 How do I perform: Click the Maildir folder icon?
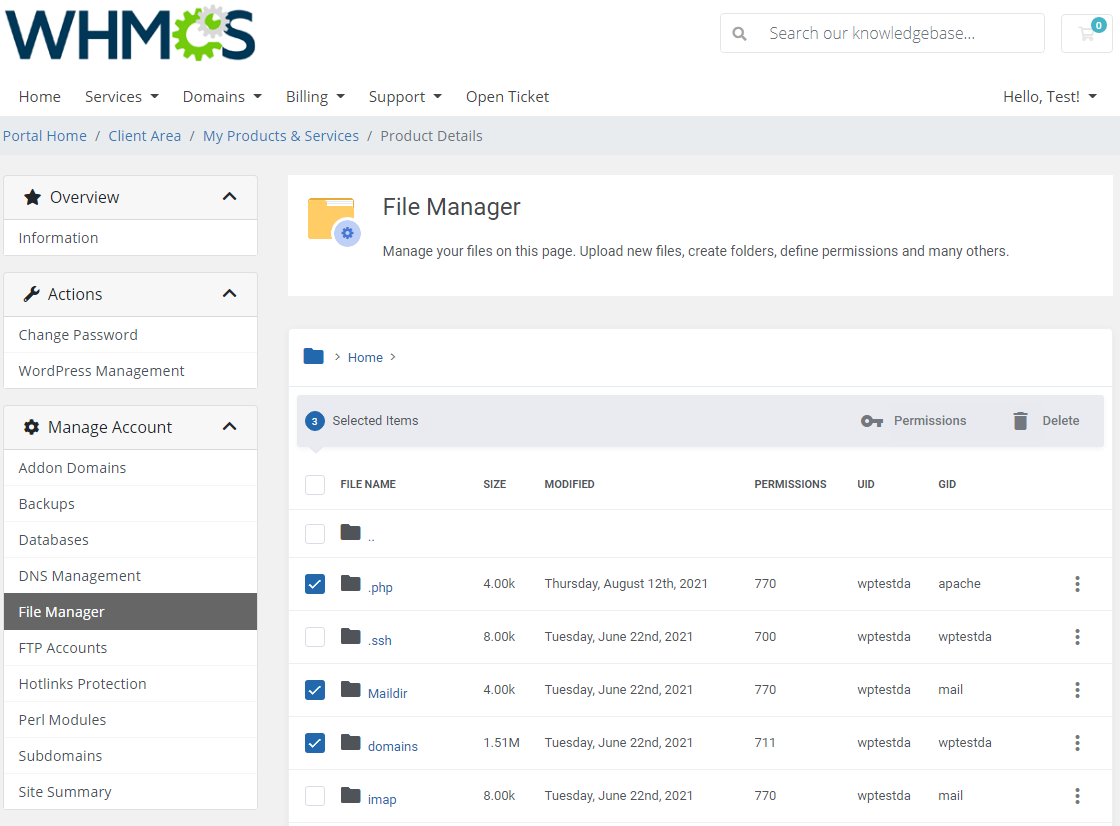point(350,689)
